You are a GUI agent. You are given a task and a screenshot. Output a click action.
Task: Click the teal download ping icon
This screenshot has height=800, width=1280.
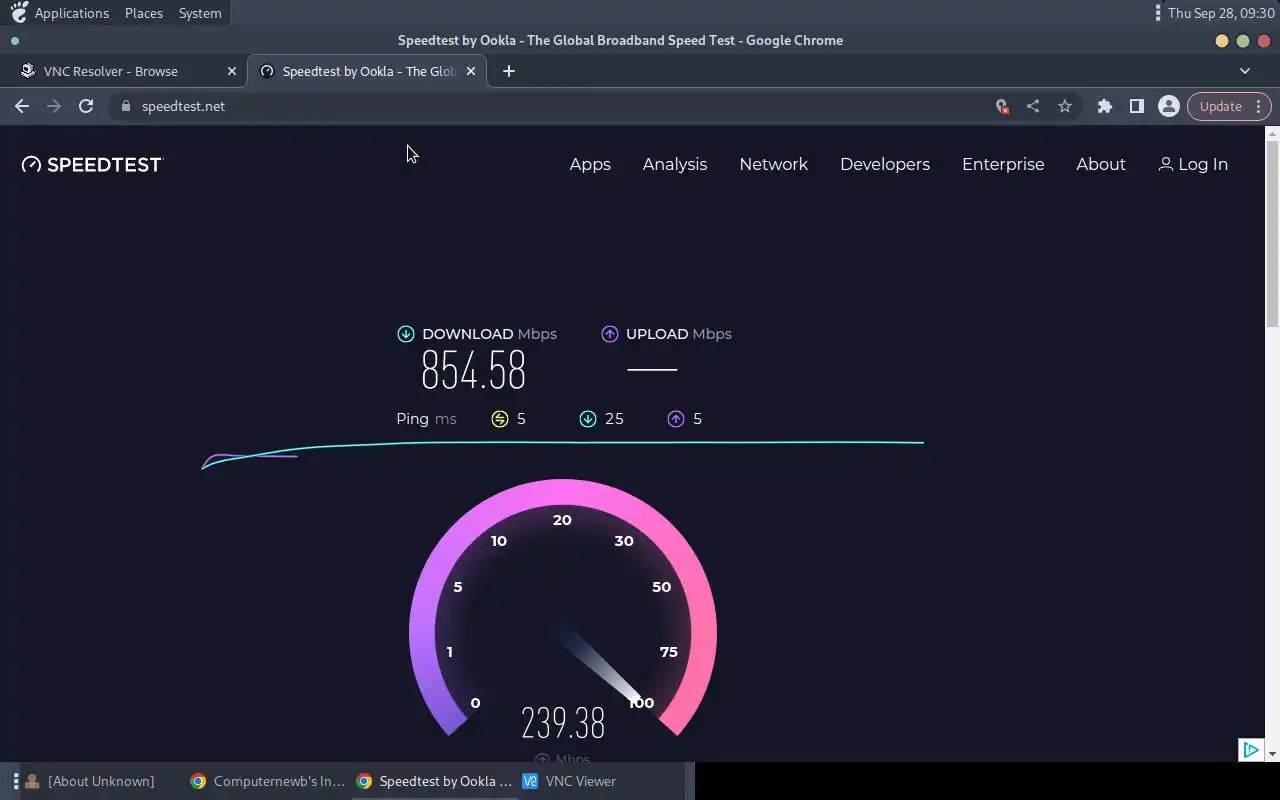coord(588,419)
